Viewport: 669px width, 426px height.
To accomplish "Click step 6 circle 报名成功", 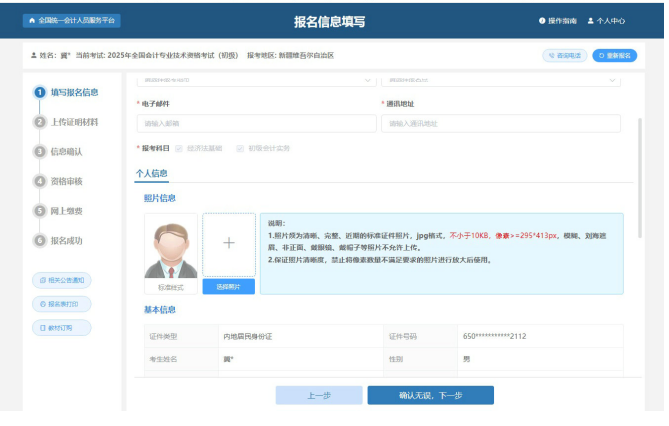I will [39, 240].
